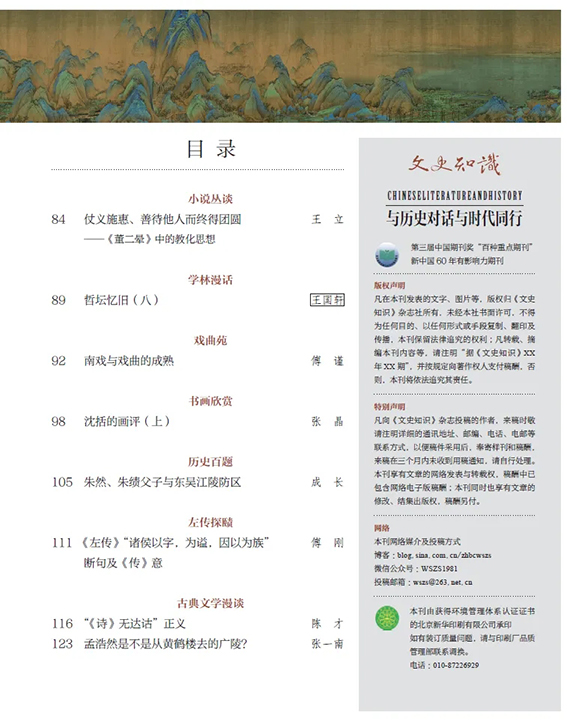Open article 仗义施惠、善待他人而终得团圆

click(163, 219)
